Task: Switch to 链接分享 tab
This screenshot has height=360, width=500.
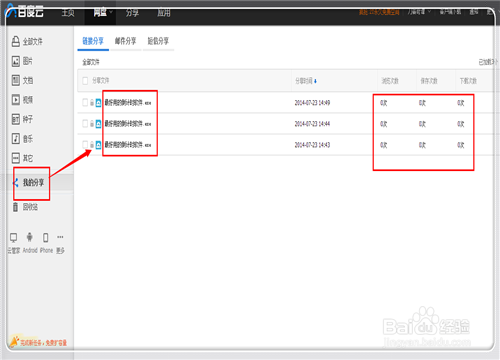Action: pyautogui.click(x=93, y=41)
